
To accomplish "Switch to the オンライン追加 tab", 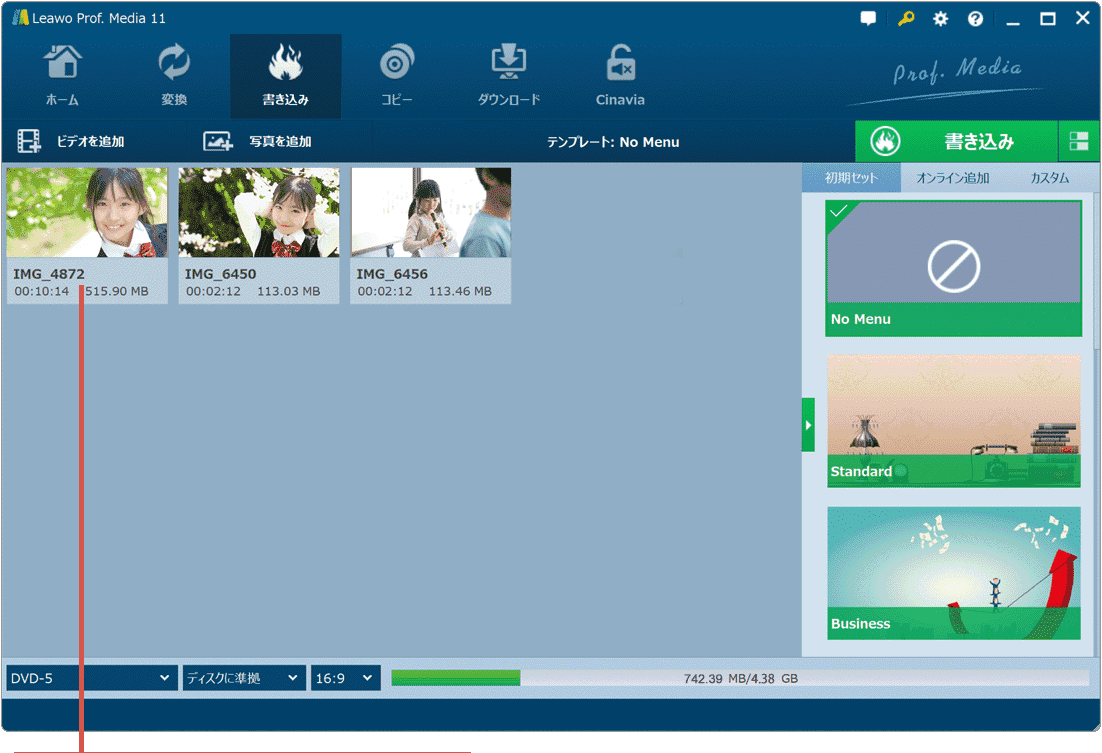I will (952, 178).
